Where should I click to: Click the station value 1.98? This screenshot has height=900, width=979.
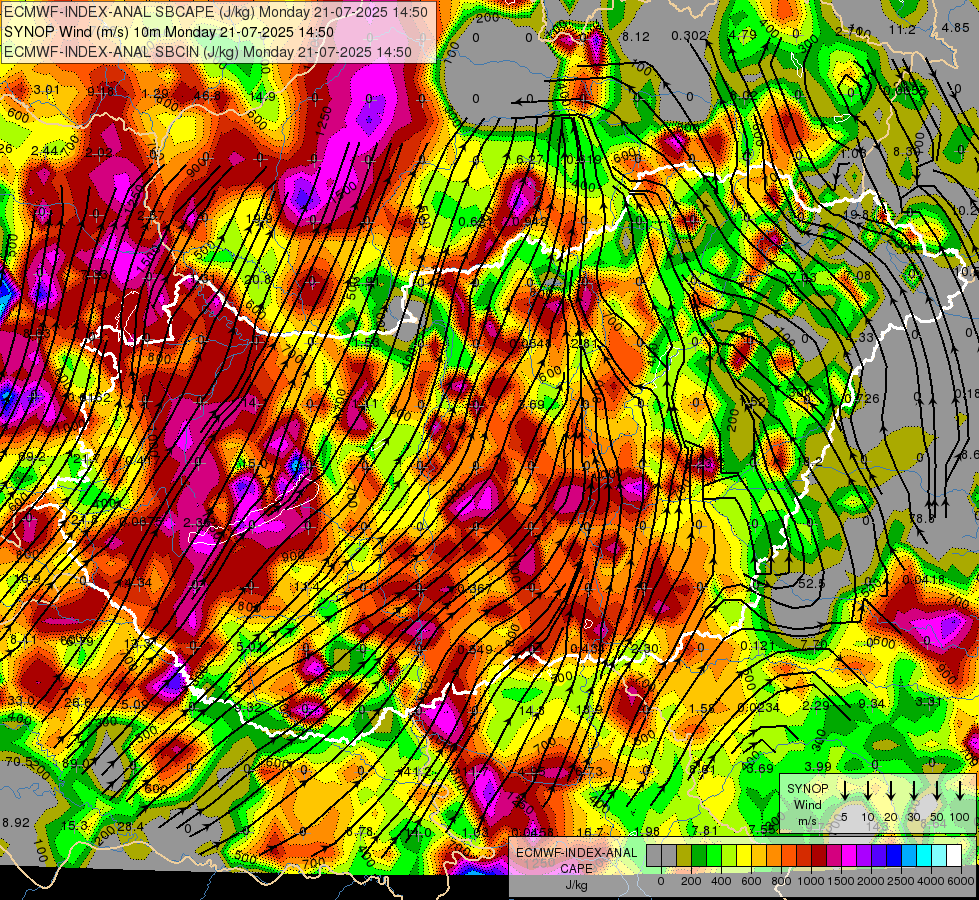[647, 831]
